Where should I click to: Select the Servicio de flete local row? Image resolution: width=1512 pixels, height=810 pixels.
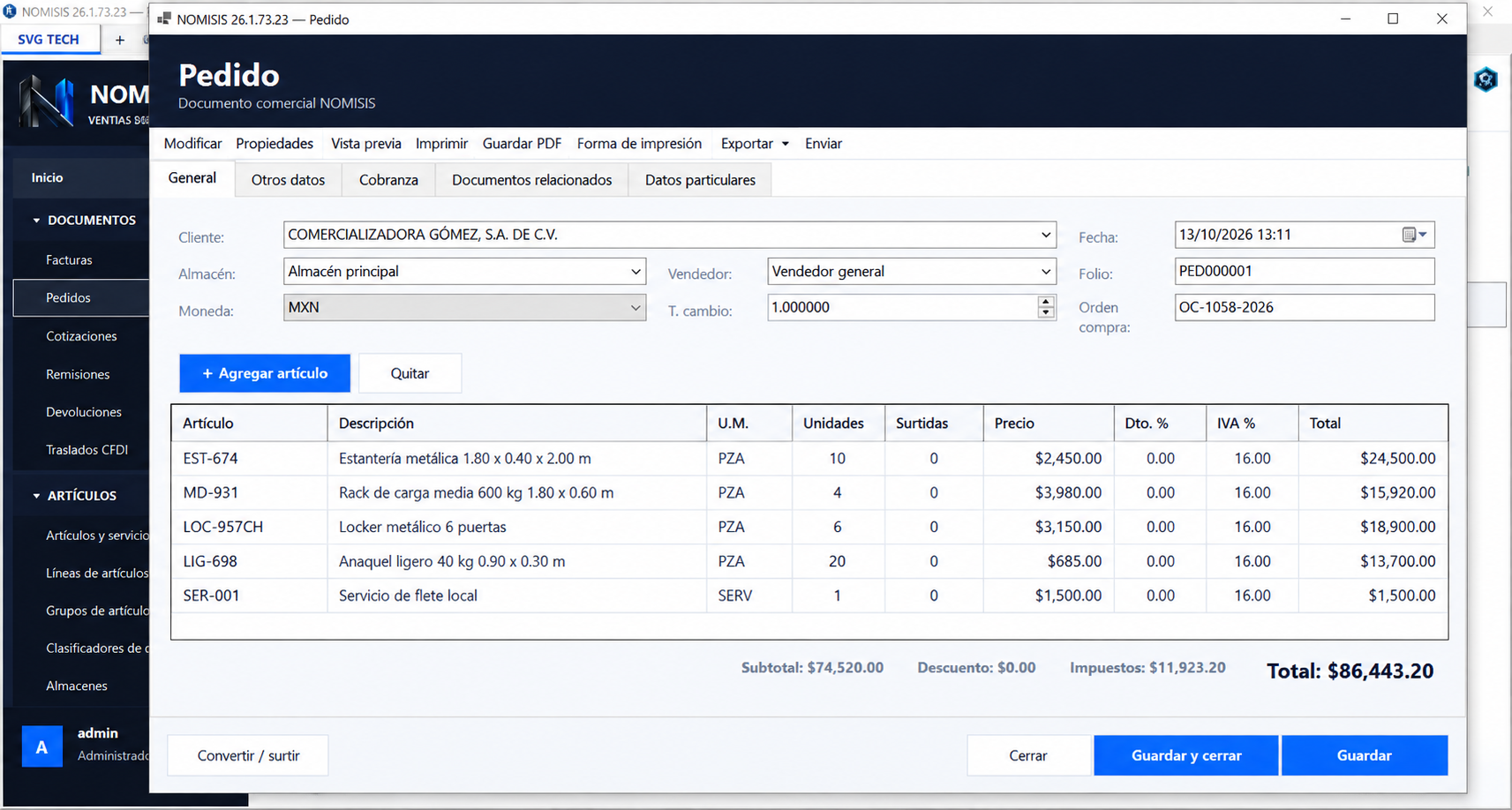tap(809, 596)
